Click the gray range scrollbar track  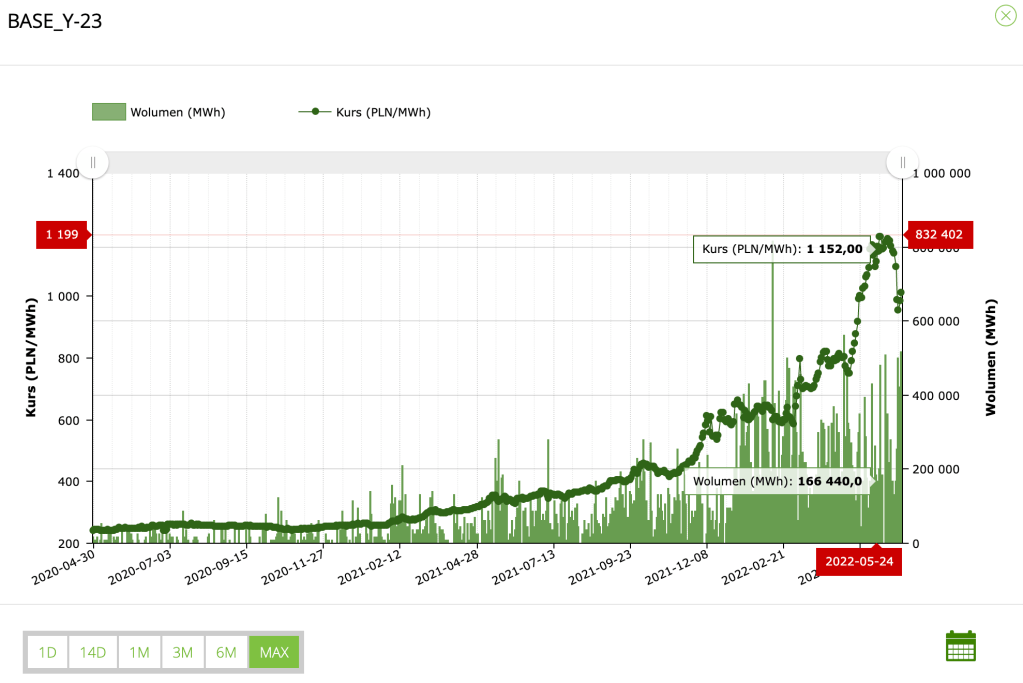[x=497, y=162]
